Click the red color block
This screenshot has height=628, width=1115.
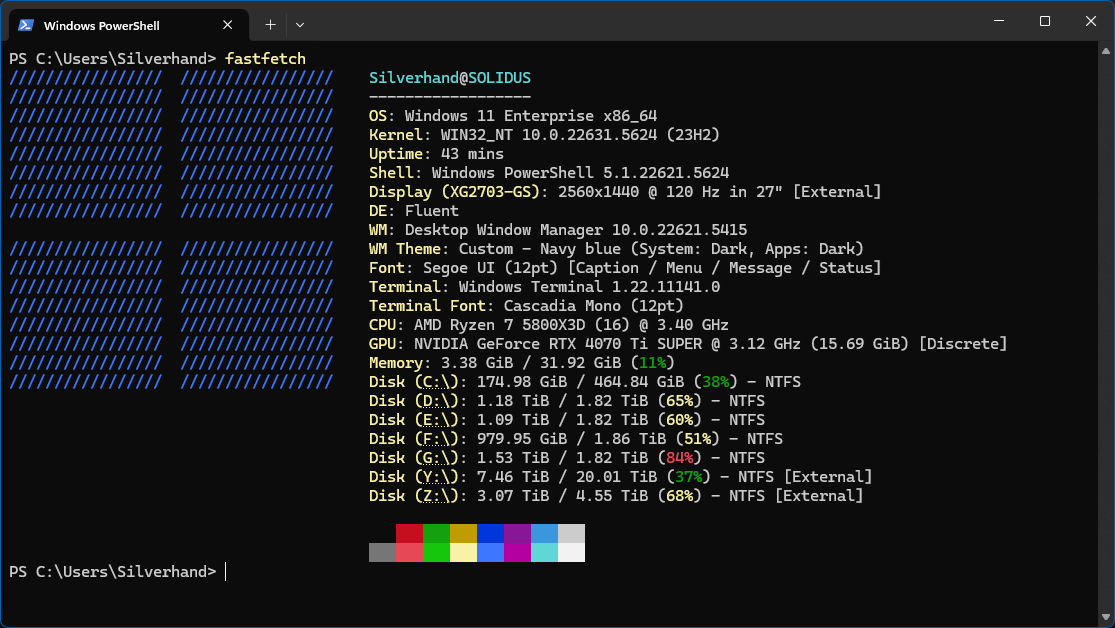(x=410, y=533)
